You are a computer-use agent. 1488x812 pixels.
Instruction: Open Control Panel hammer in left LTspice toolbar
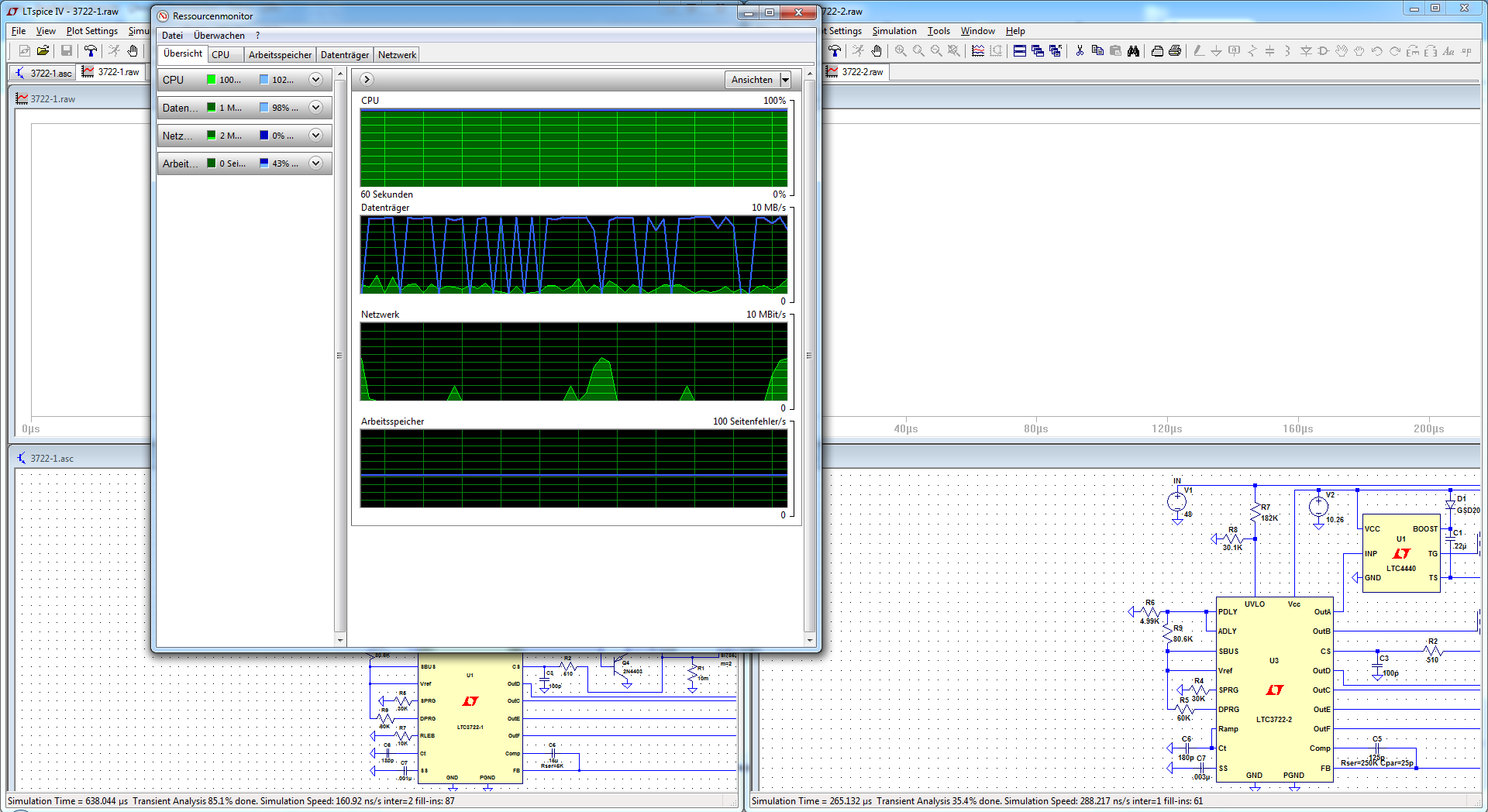(x=91, y=50)
